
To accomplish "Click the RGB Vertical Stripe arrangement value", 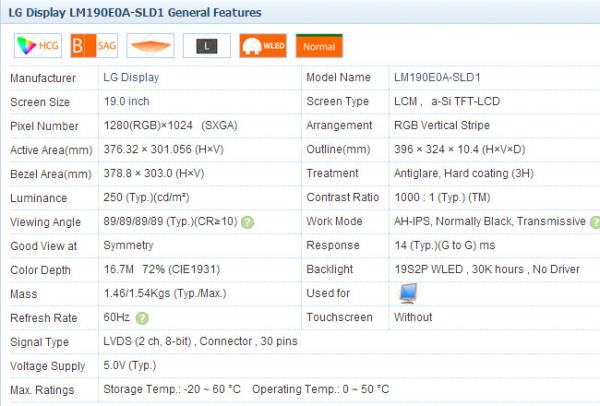I will 442,125.
